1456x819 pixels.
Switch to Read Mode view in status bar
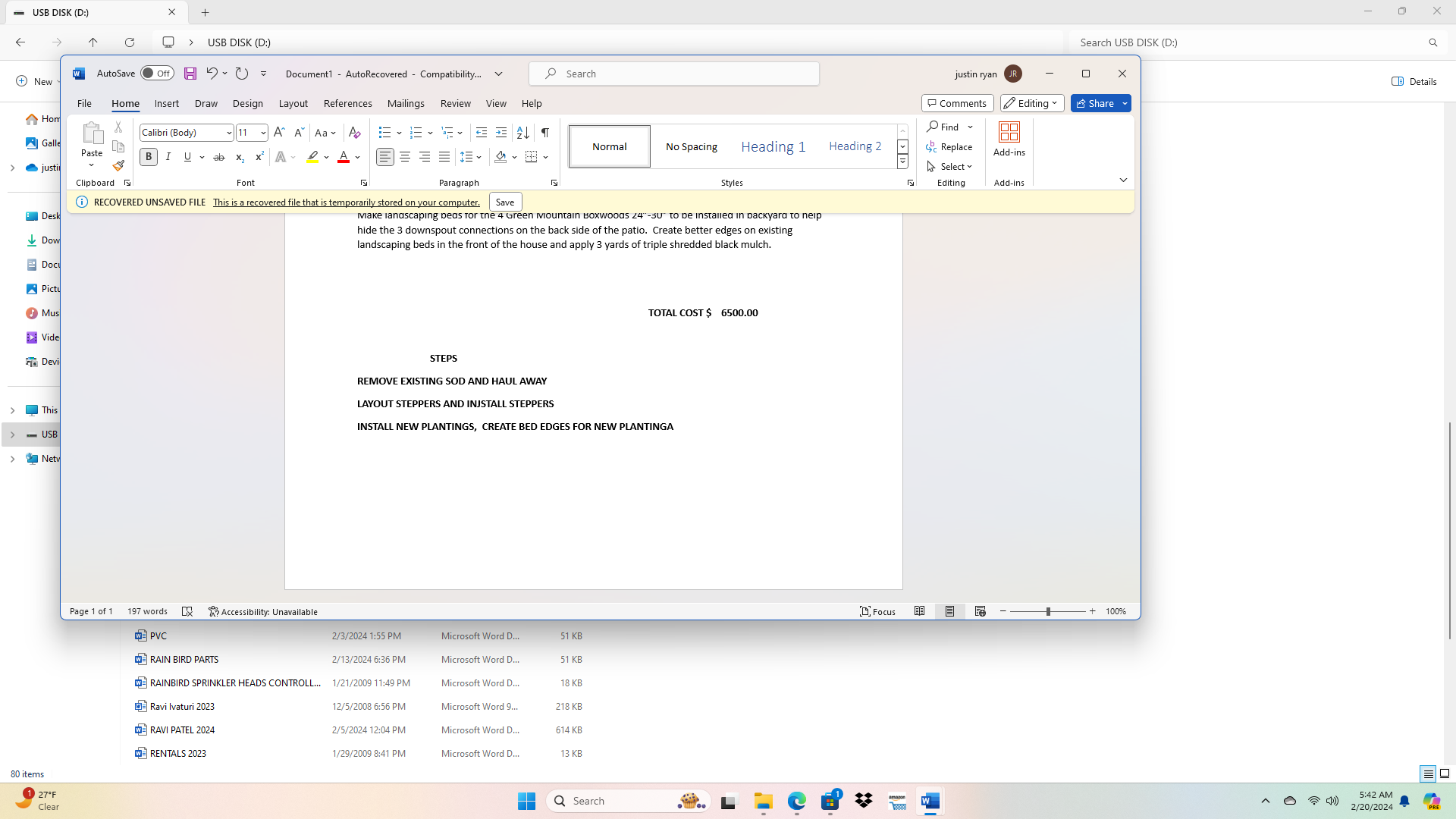click(919, 611)
